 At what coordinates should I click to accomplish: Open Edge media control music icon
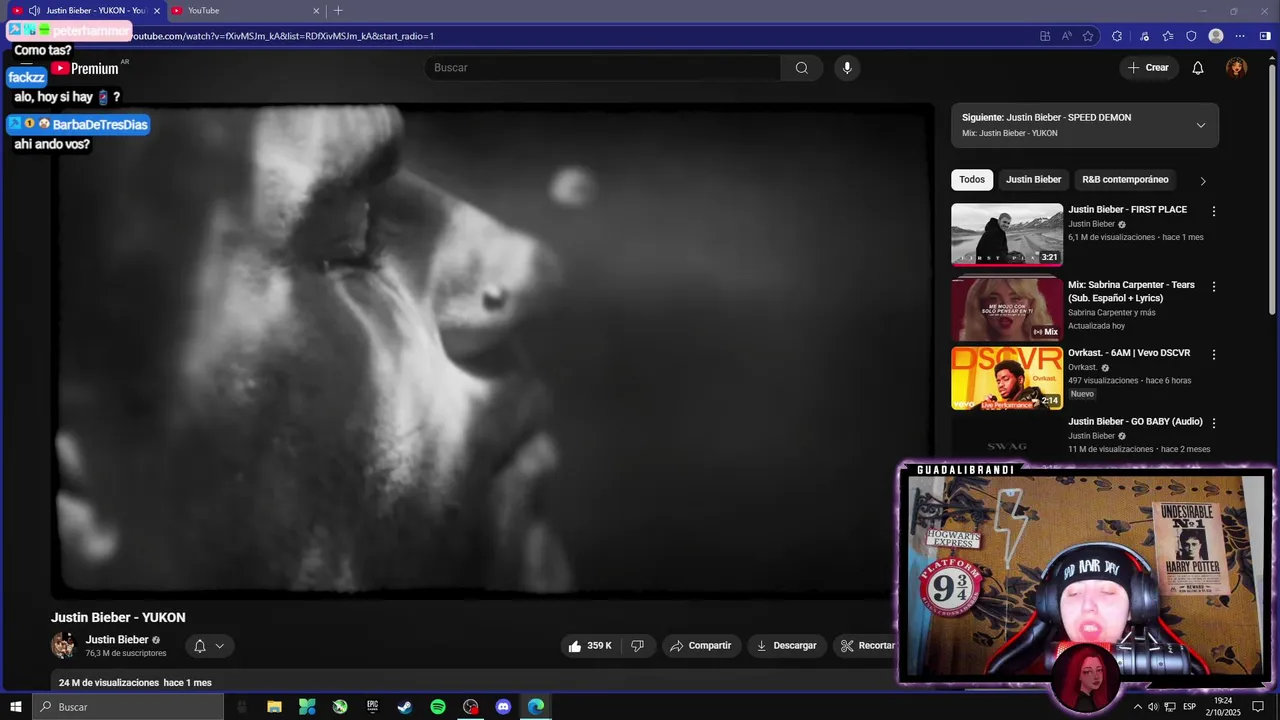(x=1145, y=36)
